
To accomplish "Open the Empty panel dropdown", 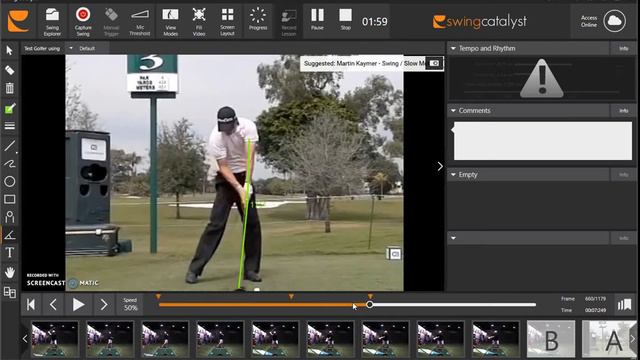I will point(453,175).
